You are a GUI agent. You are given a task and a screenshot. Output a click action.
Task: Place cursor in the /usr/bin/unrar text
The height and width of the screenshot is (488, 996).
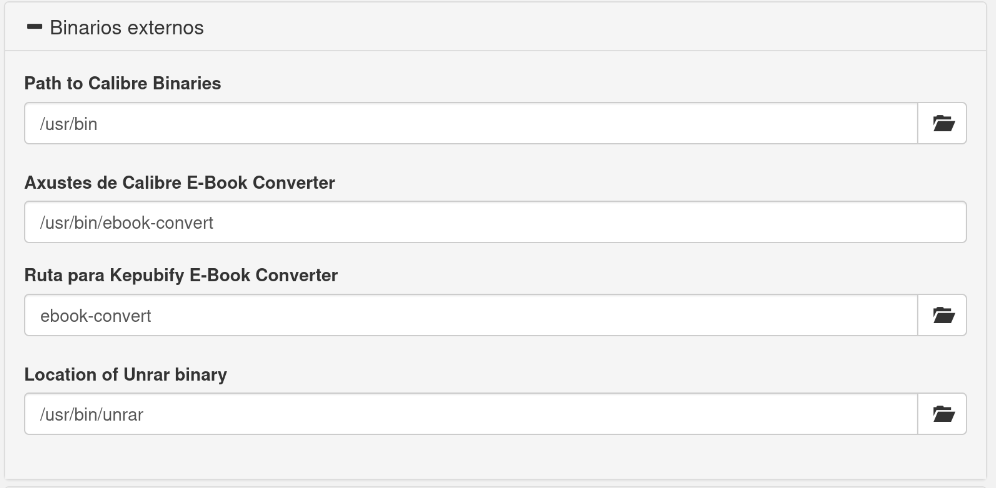pyautogui.click(x=91, y=415)
